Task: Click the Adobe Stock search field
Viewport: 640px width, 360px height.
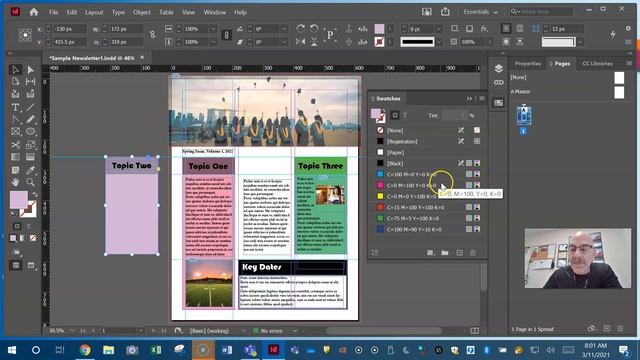Action: (541, 12)
